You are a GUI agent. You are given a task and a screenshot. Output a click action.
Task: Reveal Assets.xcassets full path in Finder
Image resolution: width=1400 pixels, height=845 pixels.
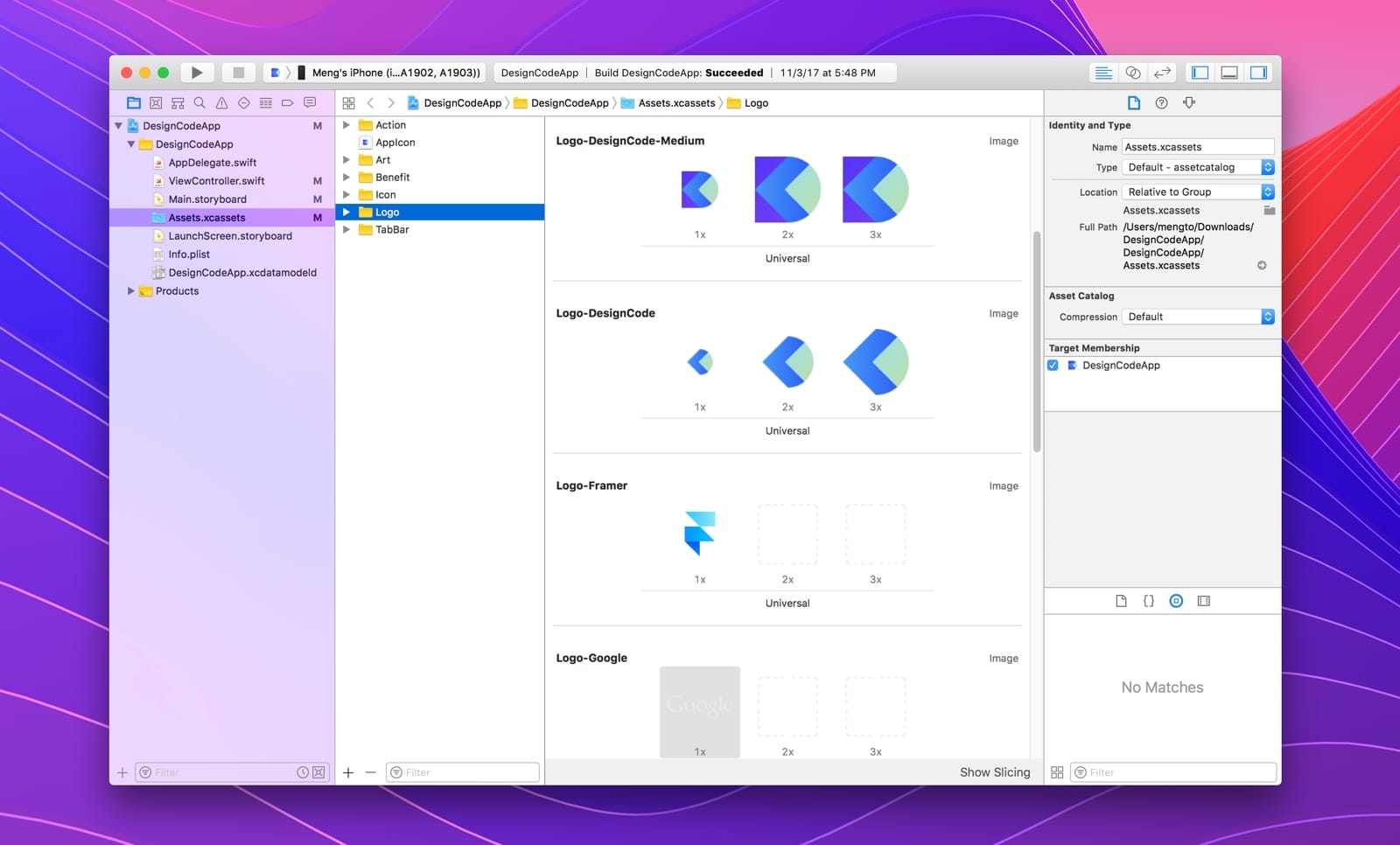[x=1262, y=265]
